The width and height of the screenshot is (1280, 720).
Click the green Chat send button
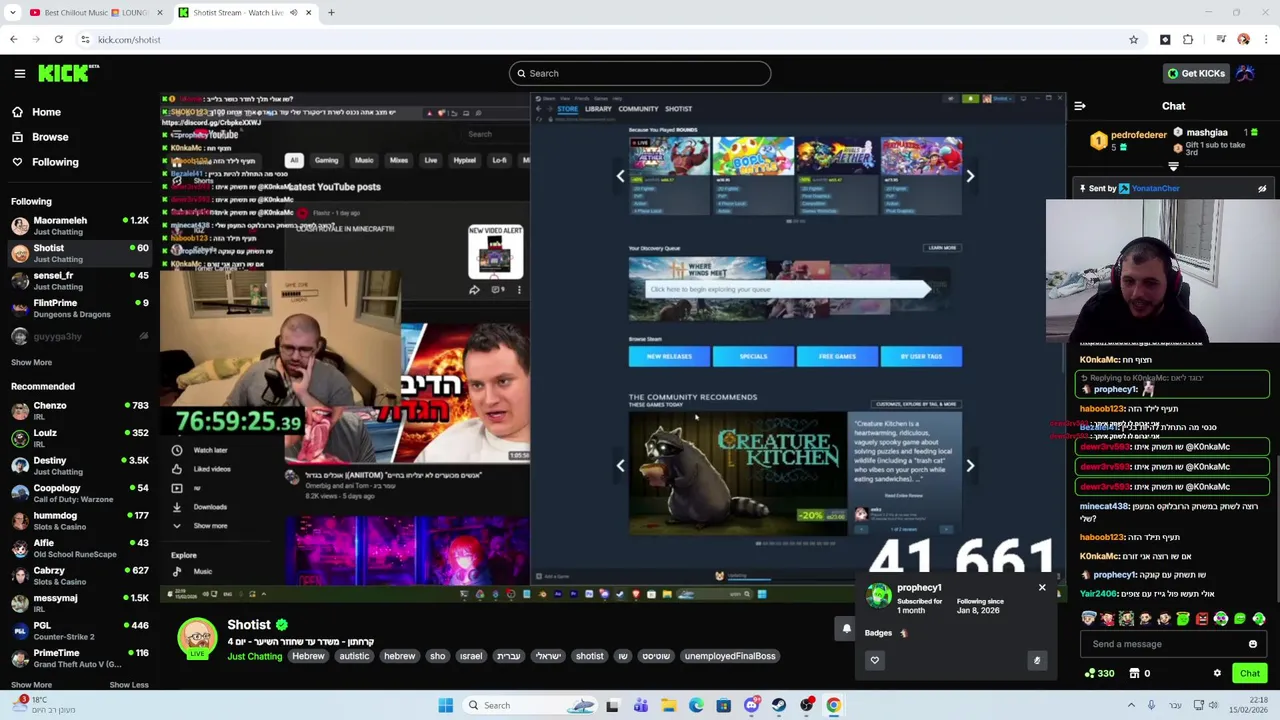click(1250, 674)
